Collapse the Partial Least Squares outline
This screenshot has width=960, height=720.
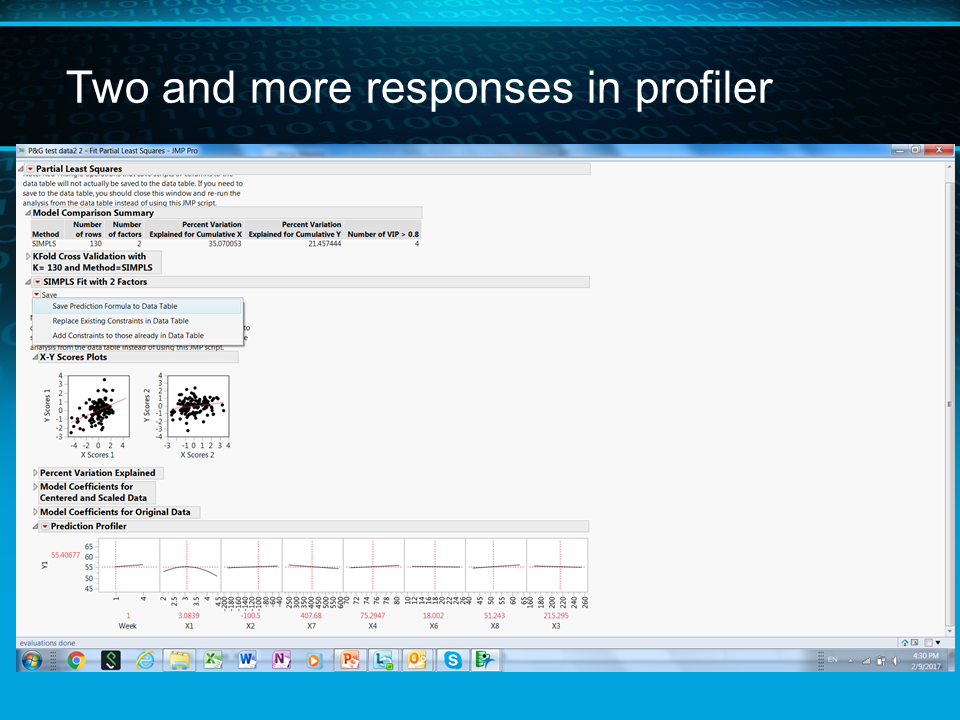[21, 169]
